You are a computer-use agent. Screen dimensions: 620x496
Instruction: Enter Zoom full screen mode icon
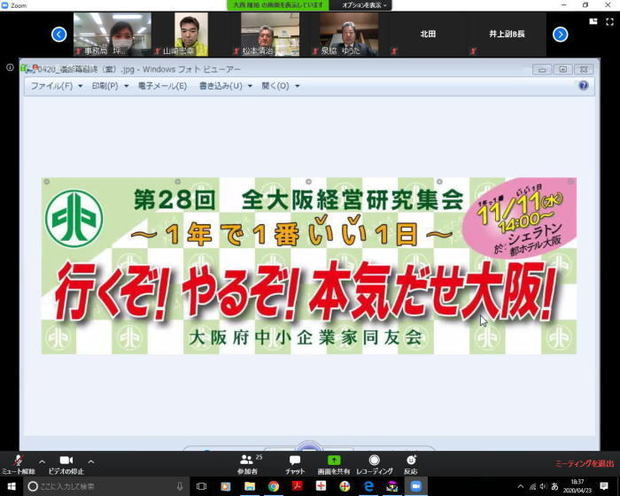(x=610, y=22)
